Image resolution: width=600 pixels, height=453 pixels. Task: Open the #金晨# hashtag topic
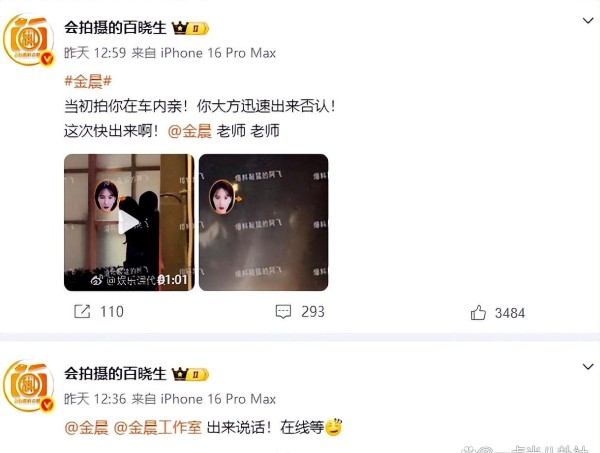pos(88,81)
